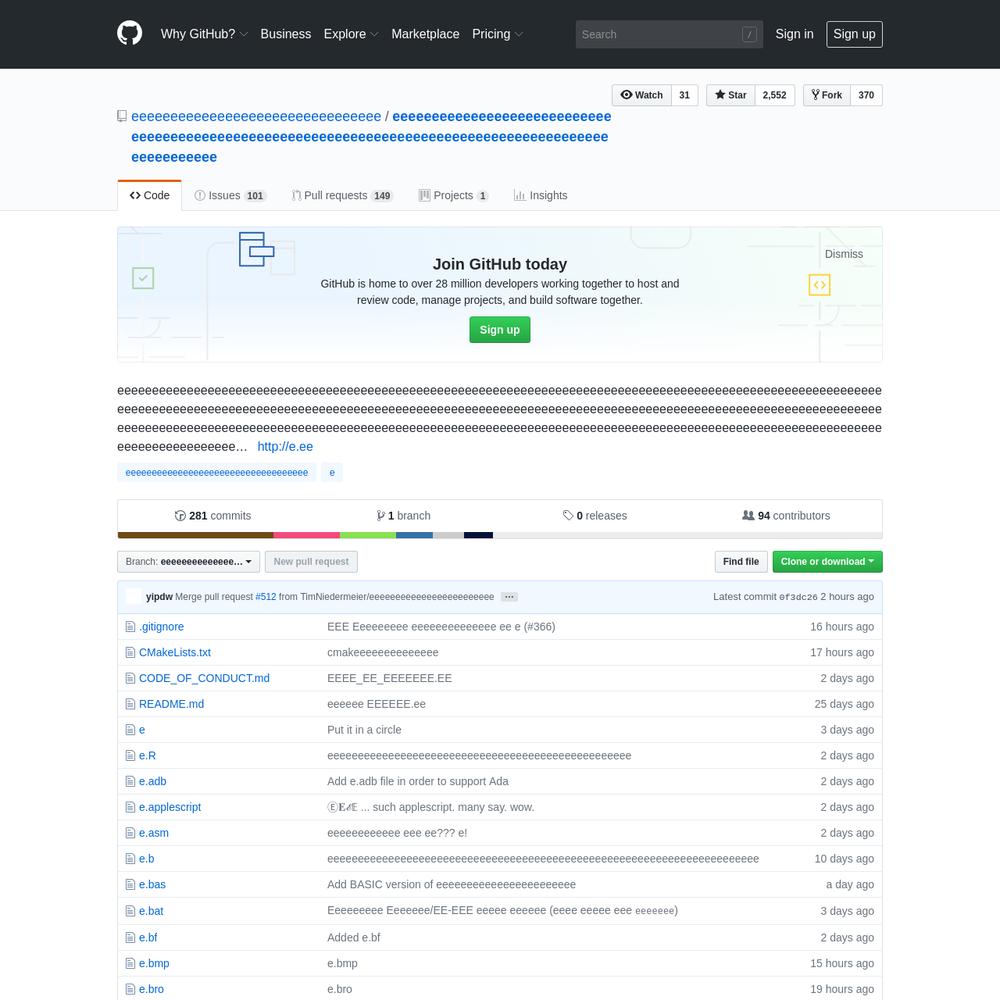
Task: Open the CMakeLists.txt file
Action: 175,652
